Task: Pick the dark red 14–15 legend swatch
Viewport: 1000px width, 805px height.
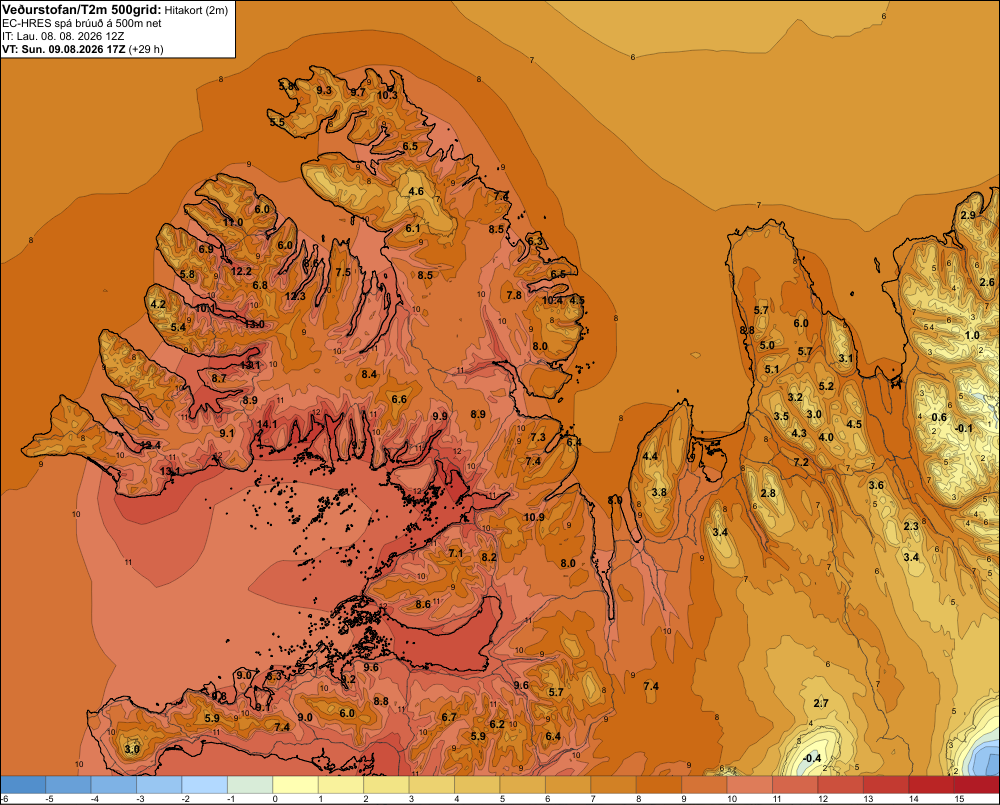Action: [931, 784]
